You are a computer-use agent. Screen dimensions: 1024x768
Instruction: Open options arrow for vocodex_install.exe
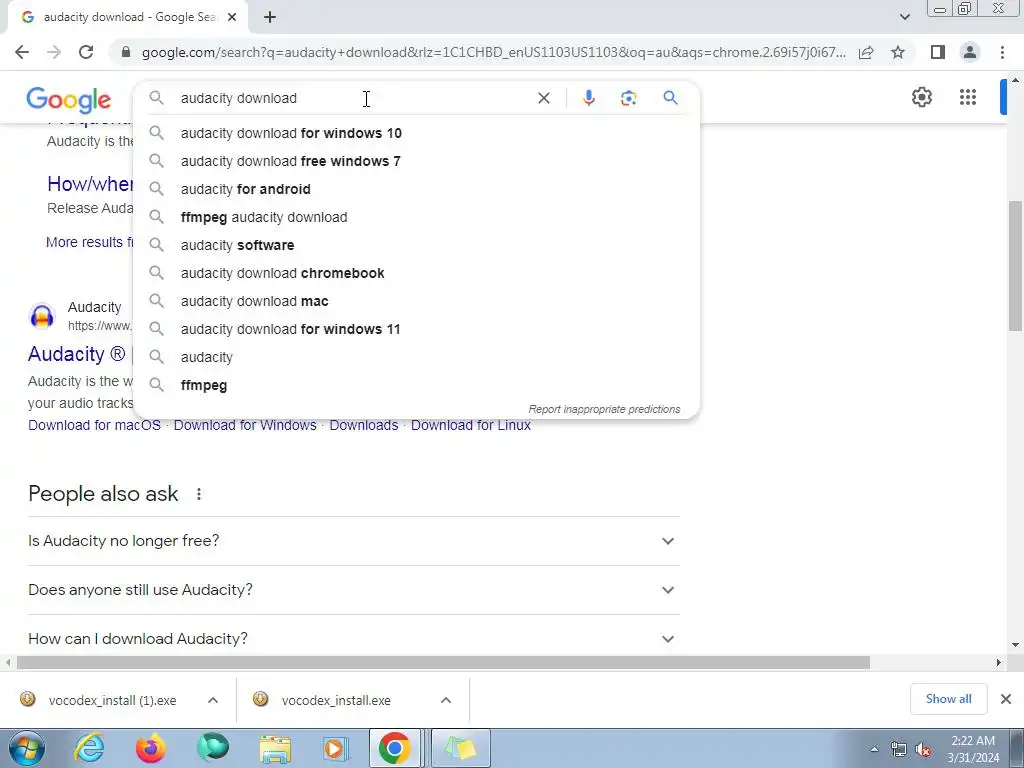click(446, 700)
